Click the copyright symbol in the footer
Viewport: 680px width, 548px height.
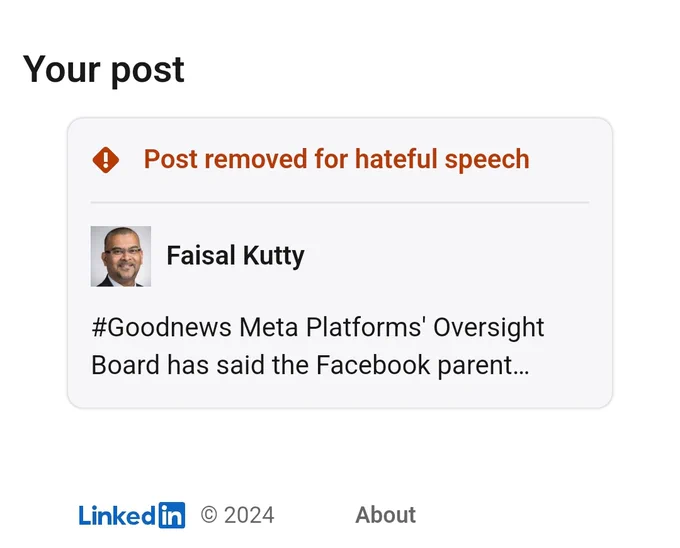coord(209,515)
